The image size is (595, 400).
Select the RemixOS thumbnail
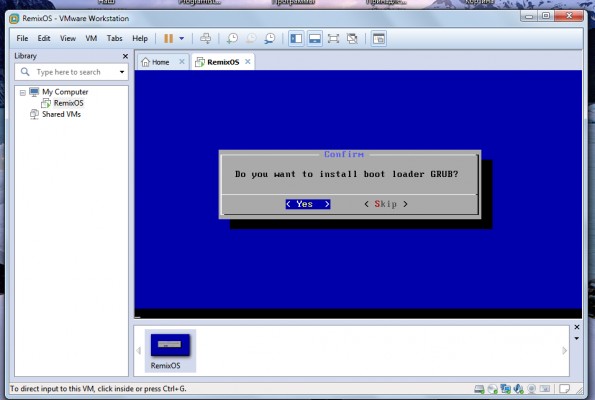170,350
